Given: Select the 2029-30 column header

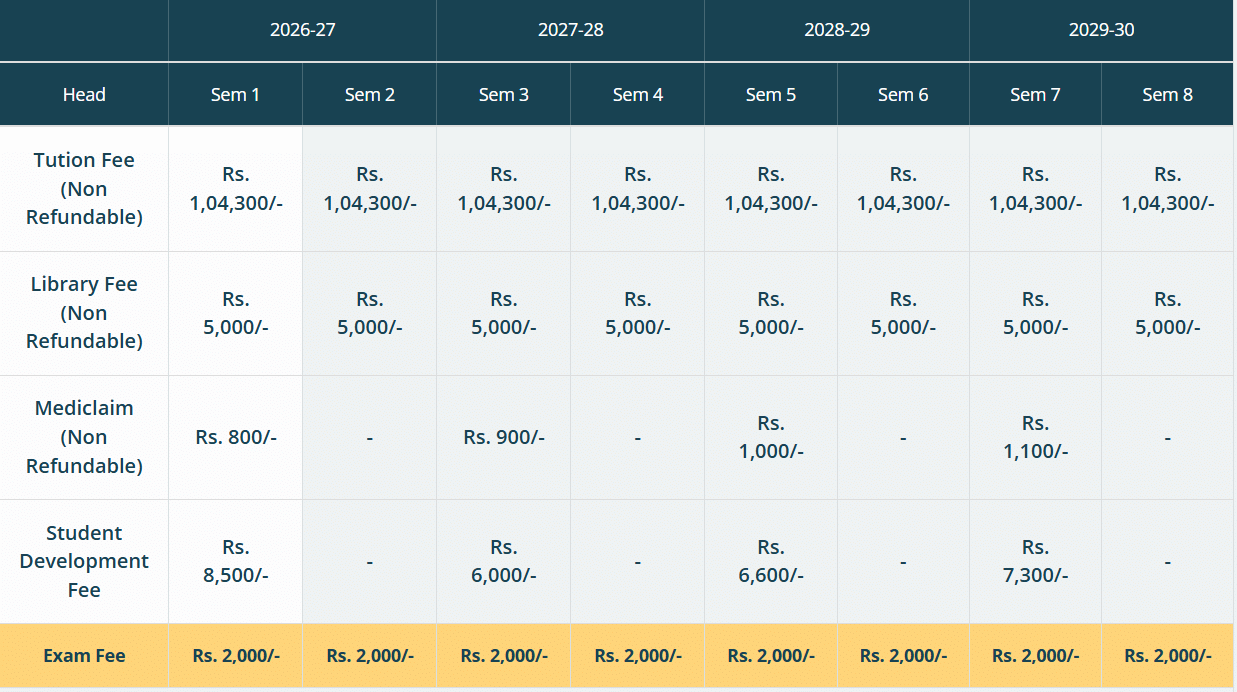Looking at the screenshot, I should 1102,30.
